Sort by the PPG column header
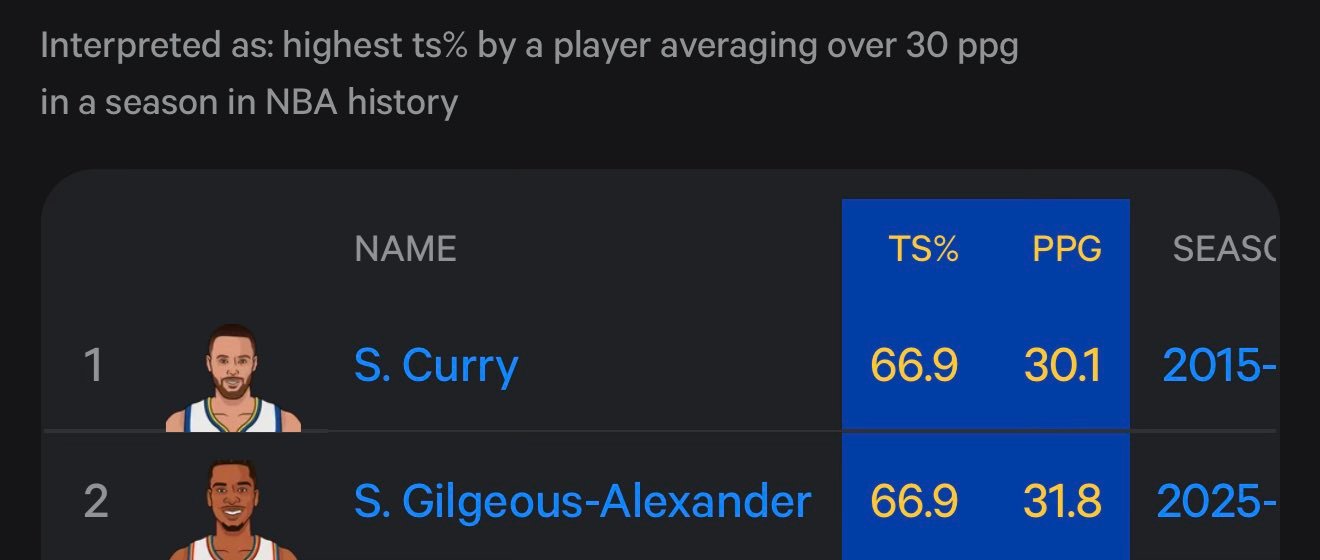Image resolution: width=1320 pixels, height=560 pixels. coord(1066,249)
